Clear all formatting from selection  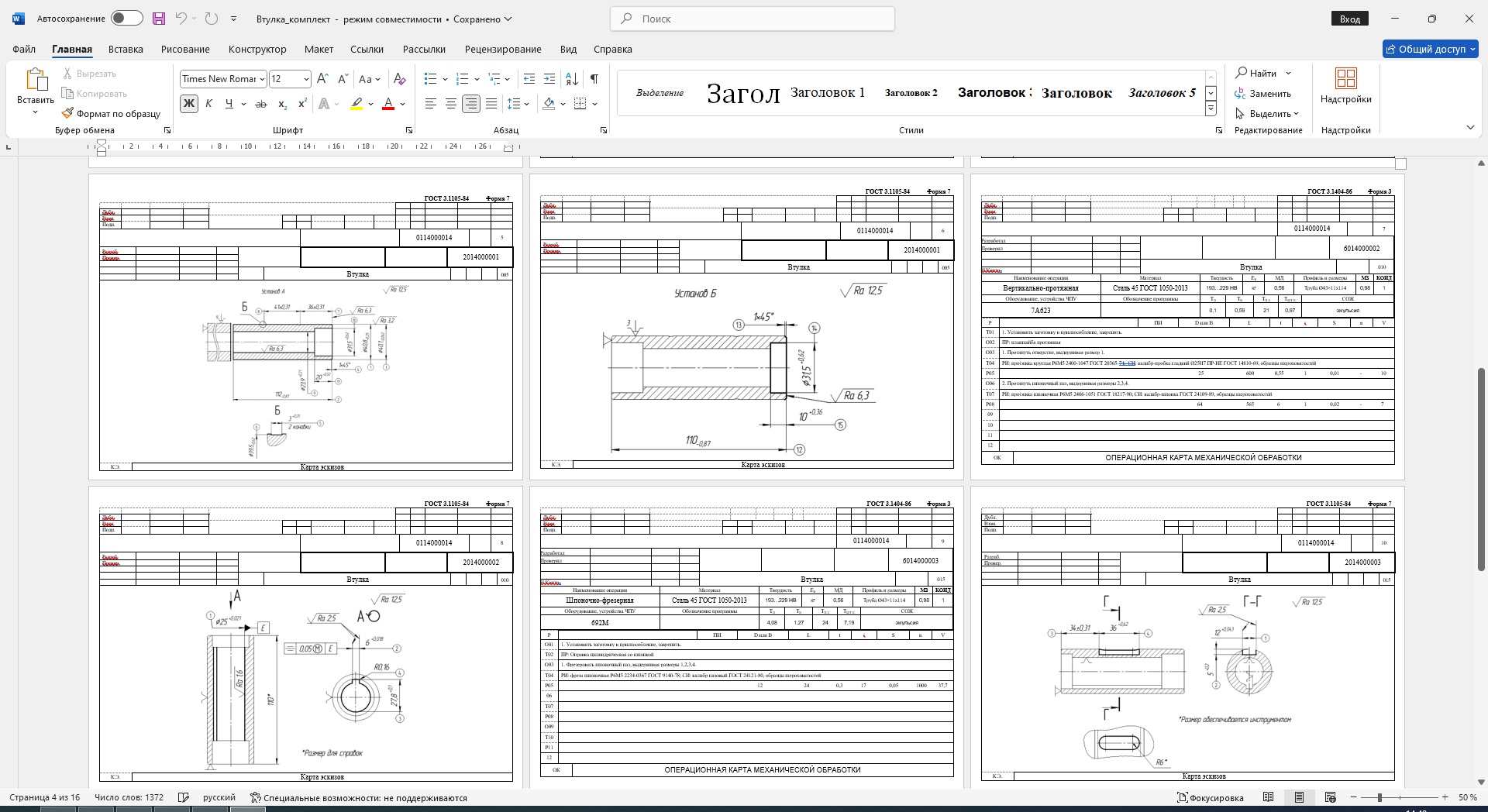(x=399, y=79)
